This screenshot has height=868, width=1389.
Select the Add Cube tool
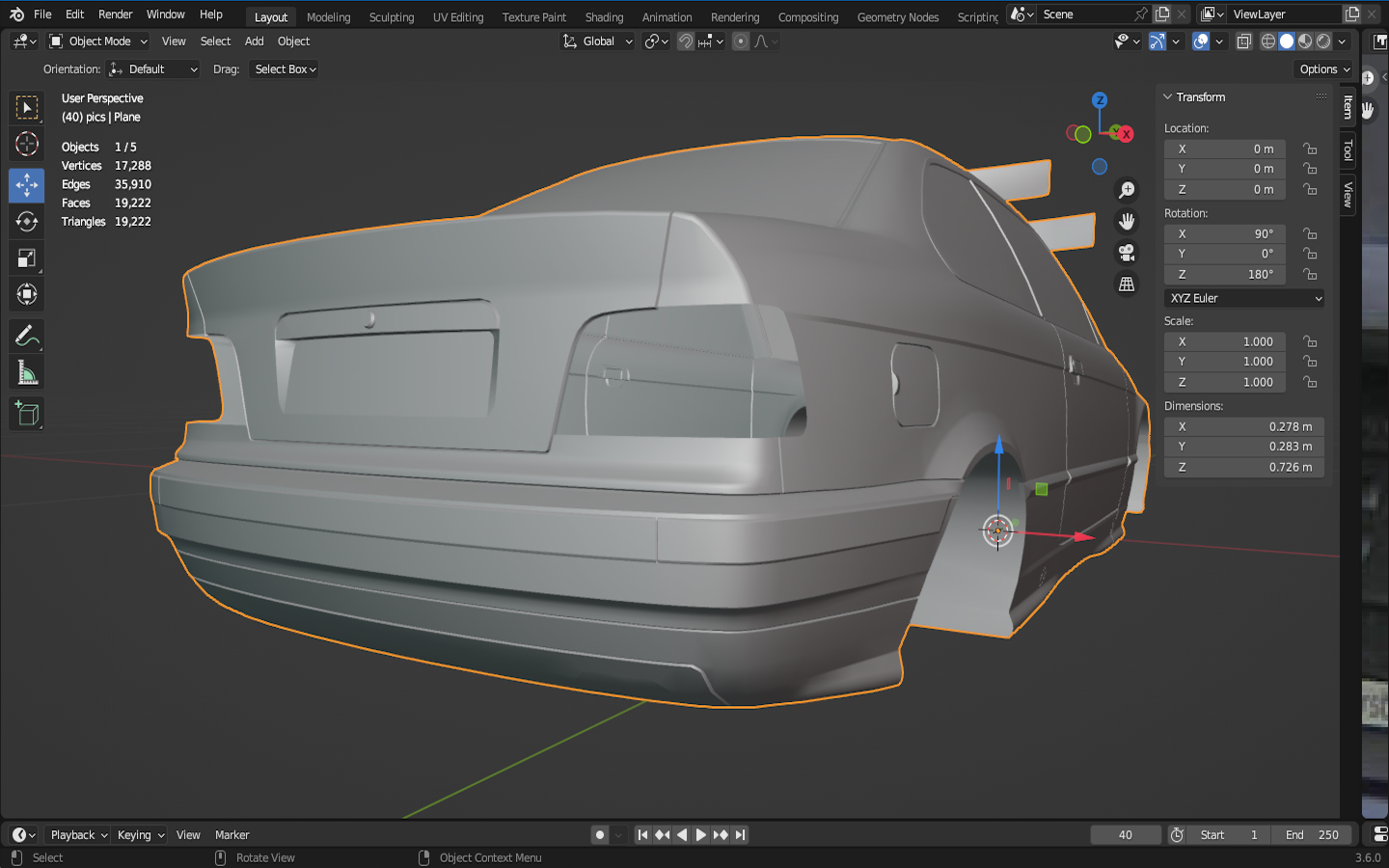pos(27,414)
